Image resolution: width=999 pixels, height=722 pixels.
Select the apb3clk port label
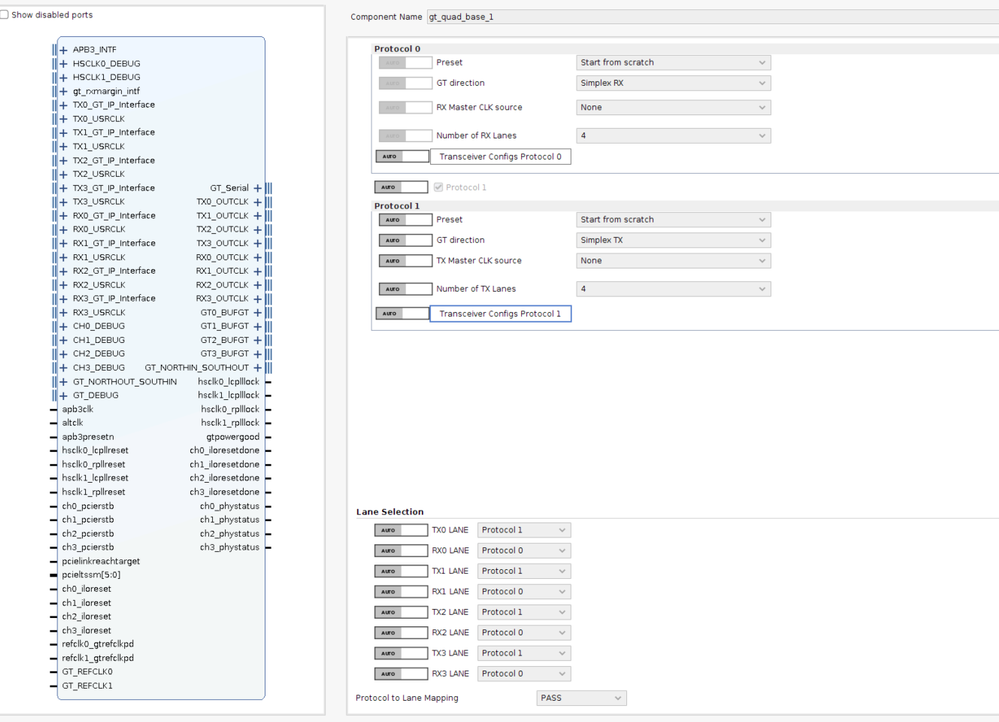pyautogui.click(x=78, y=409)
